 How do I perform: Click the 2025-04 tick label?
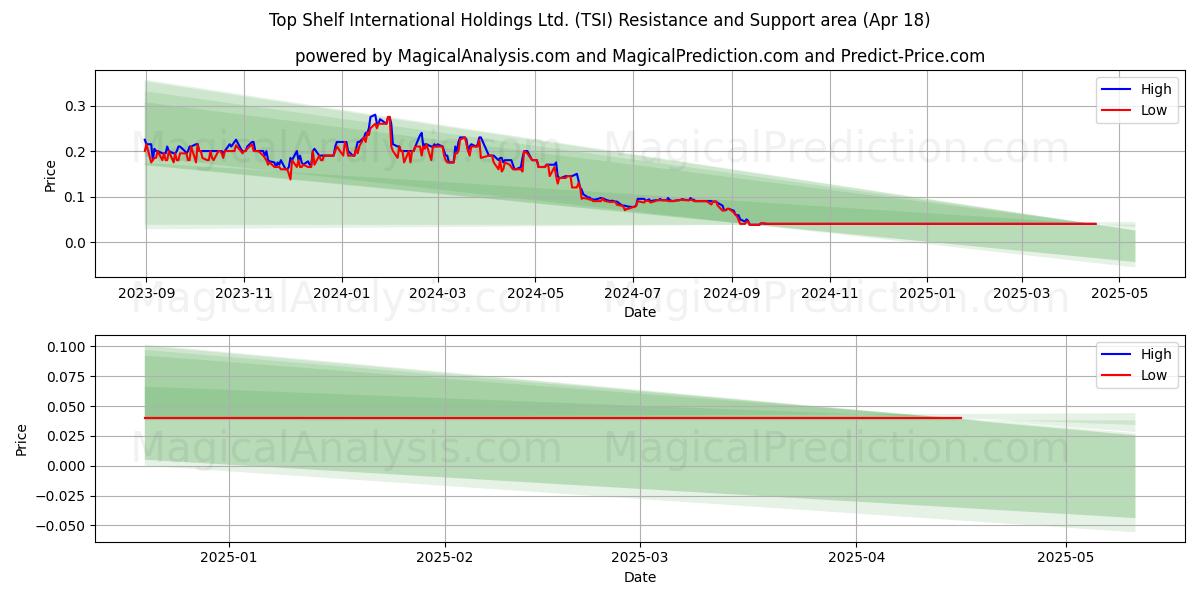click(855, 558)
